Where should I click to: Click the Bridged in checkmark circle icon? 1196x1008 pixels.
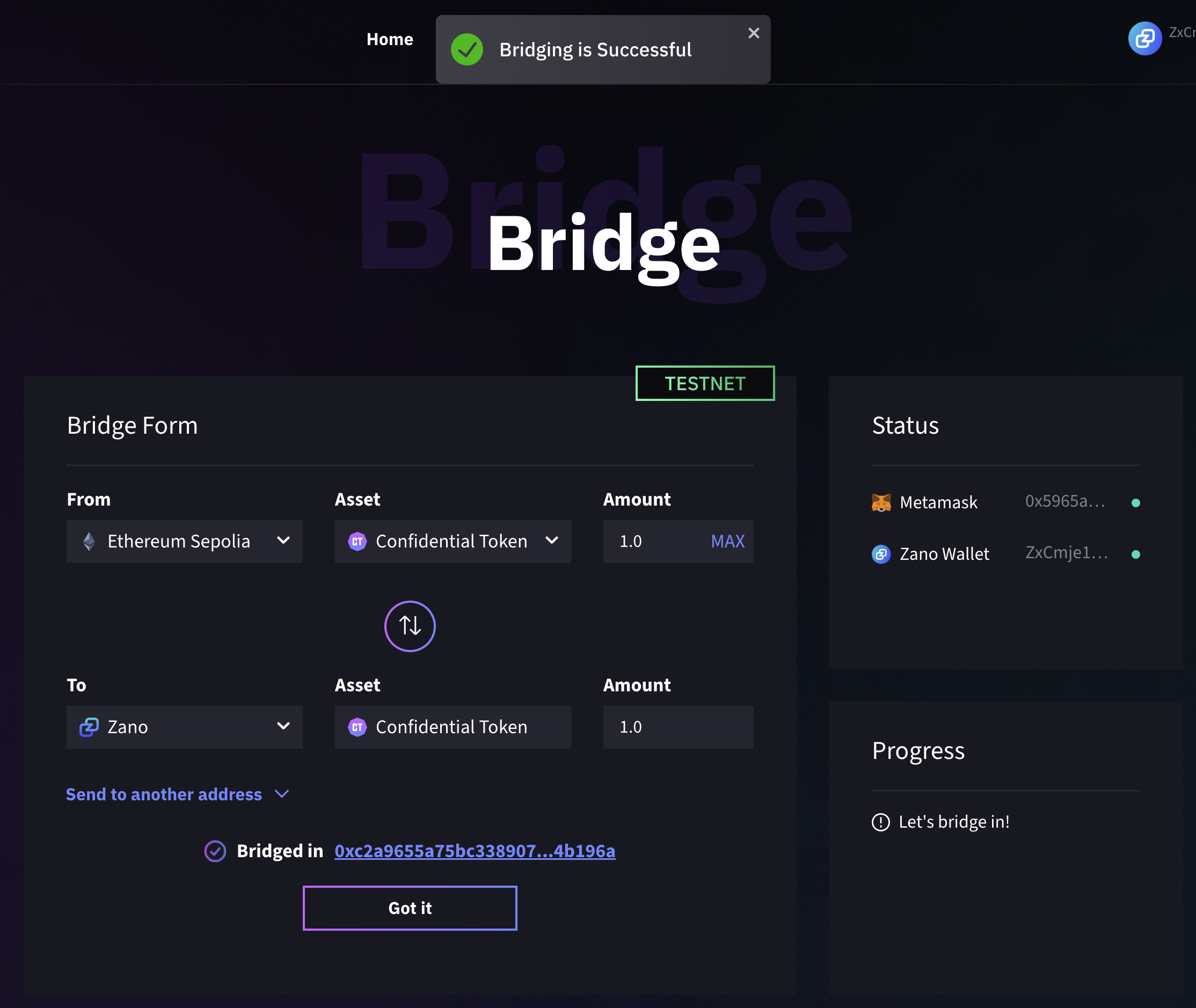(x=215, y=851)
